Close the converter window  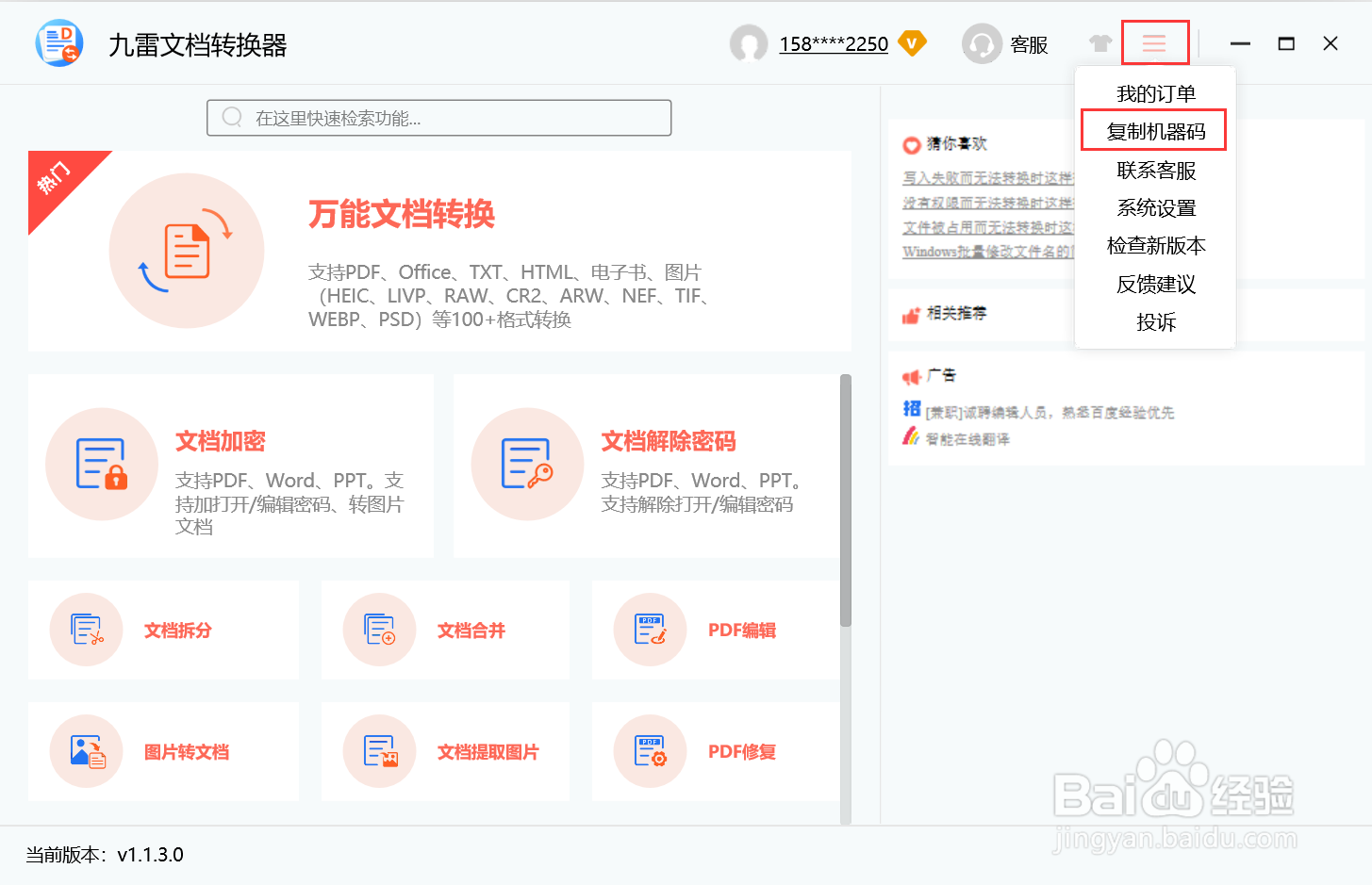(1331, 43)
